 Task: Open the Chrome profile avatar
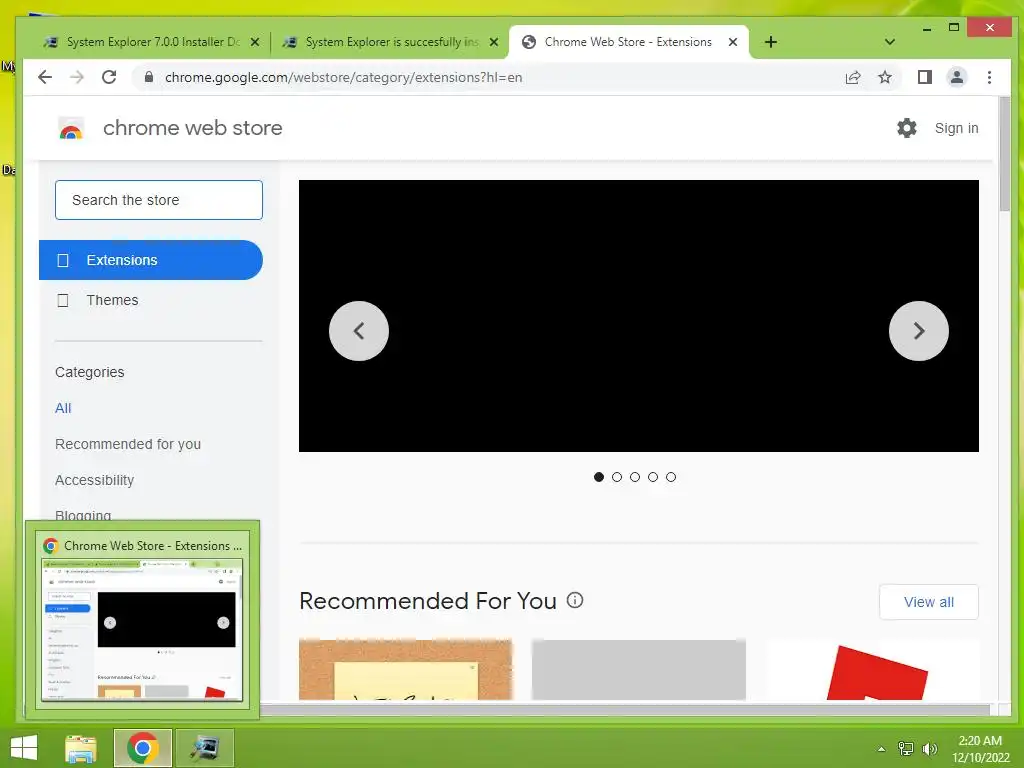[957, 78]
